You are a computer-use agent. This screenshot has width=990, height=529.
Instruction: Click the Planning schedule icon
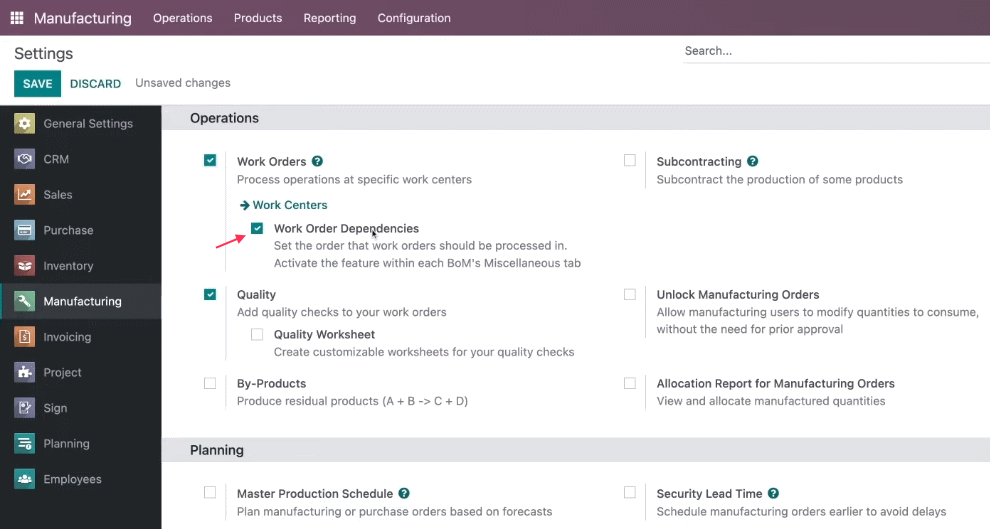25,444
